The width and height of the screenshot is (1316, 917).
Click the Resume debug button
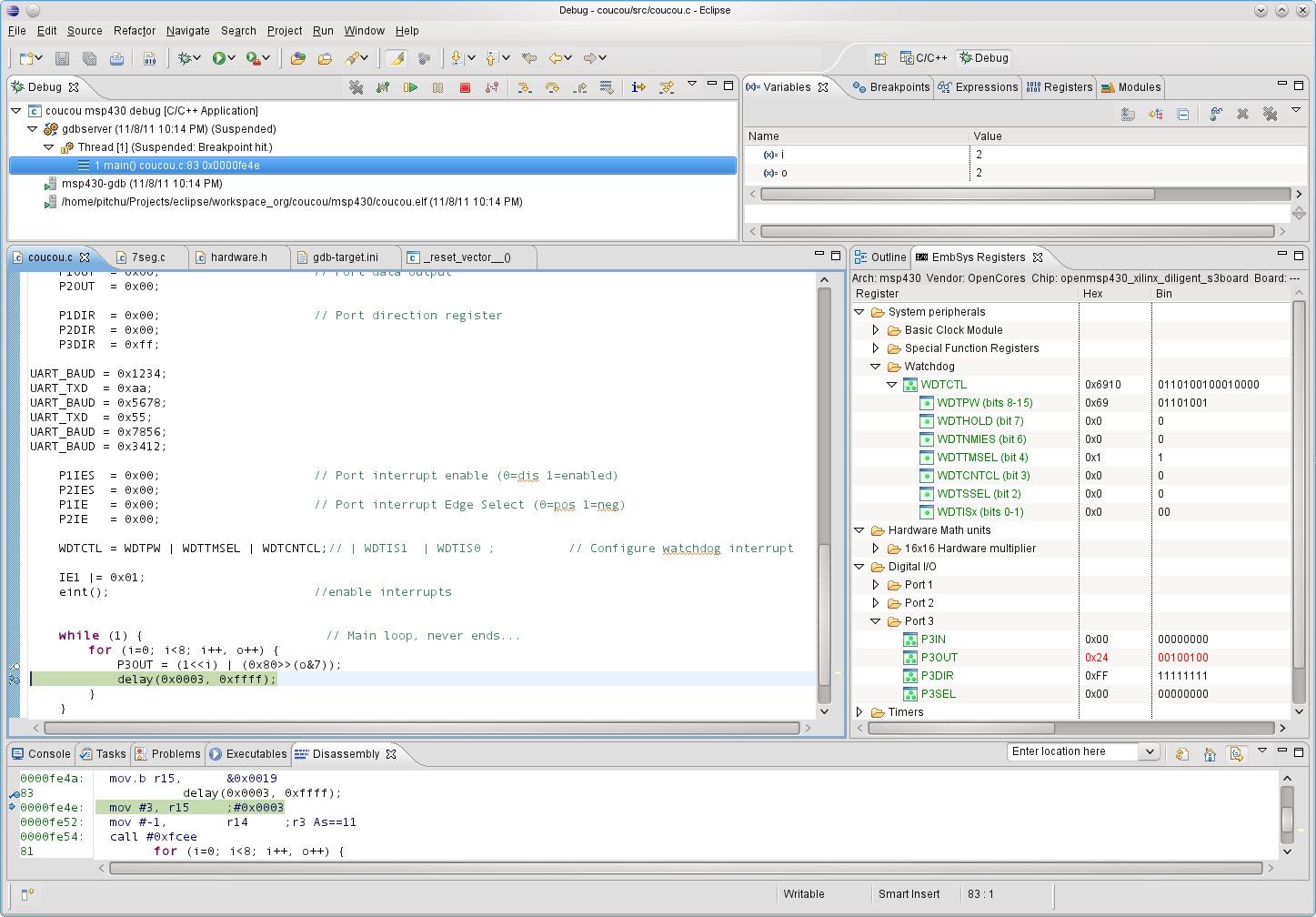point(410,87)
